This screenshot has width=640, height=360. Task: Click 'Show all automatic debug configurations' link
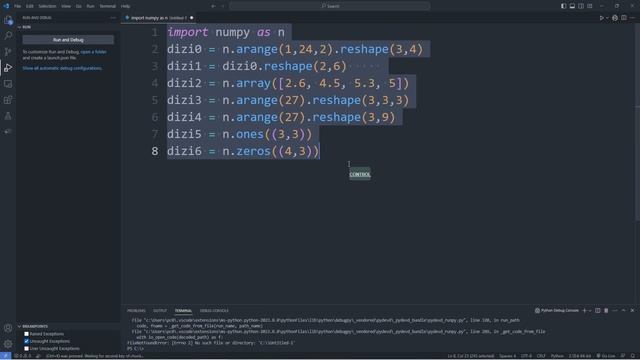62,68
